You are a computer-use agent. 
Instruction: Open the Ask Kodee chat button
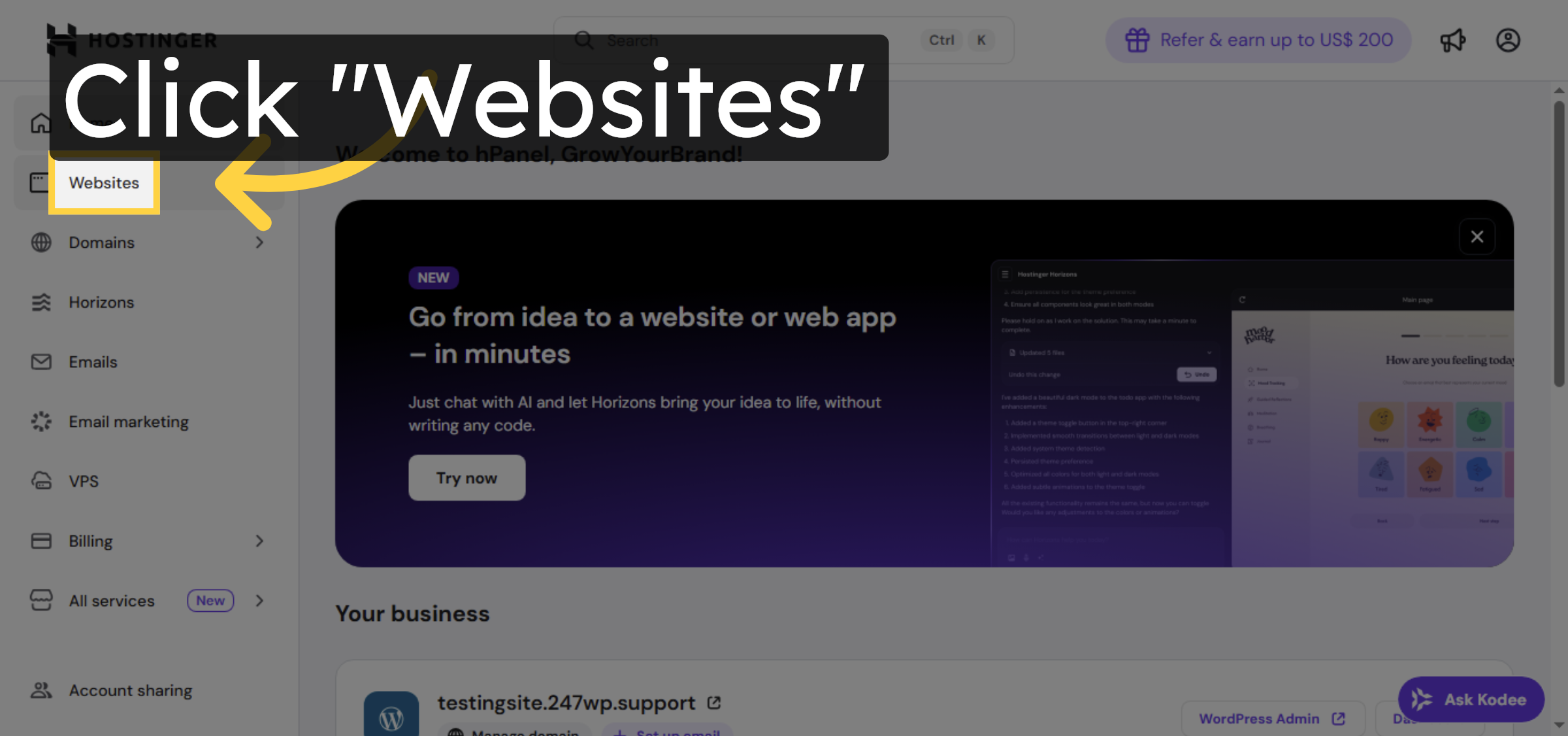(1470, 699)
